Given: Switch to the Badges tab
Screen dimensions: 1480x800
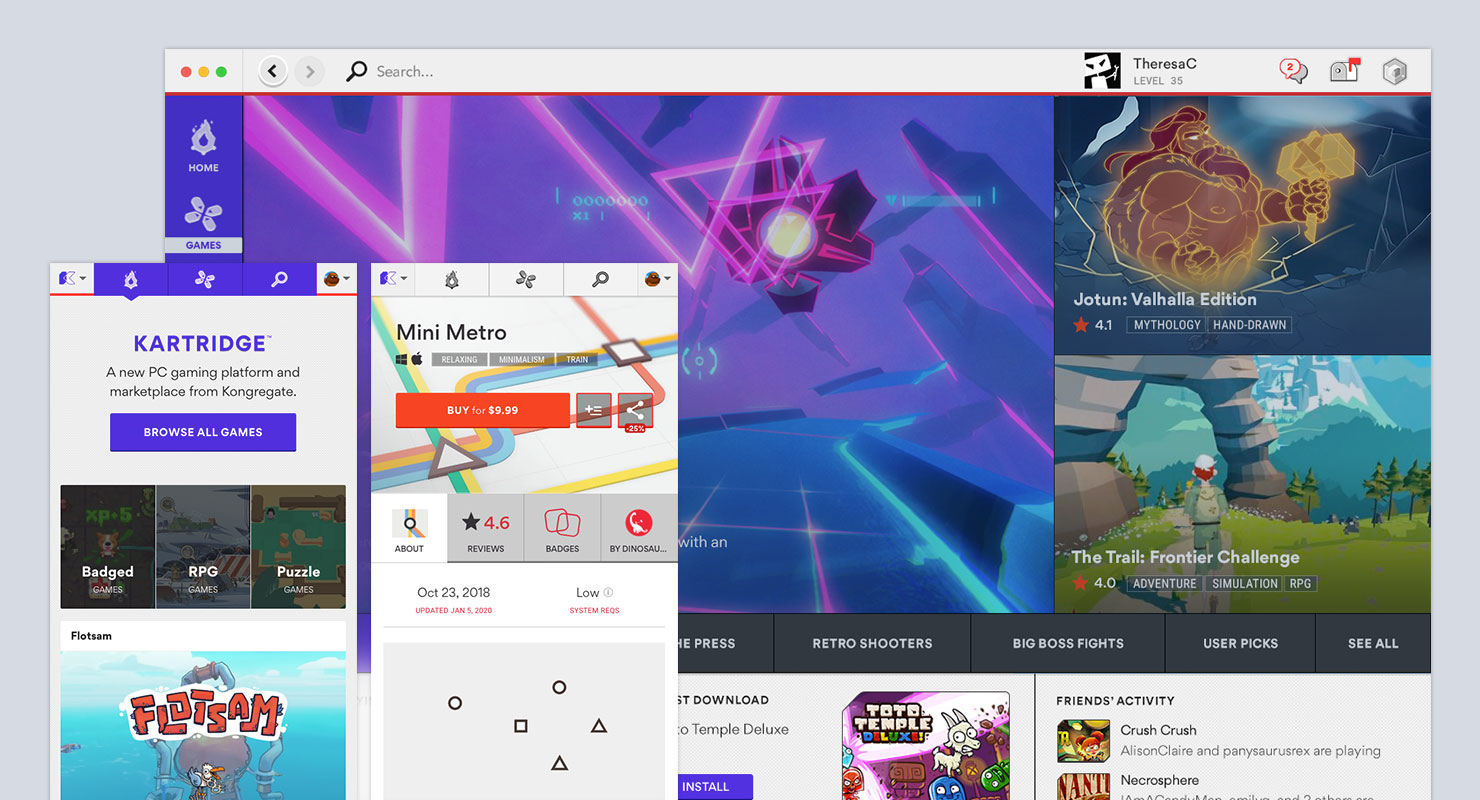Looking at the screenshot, I should [x=562, y=528].
